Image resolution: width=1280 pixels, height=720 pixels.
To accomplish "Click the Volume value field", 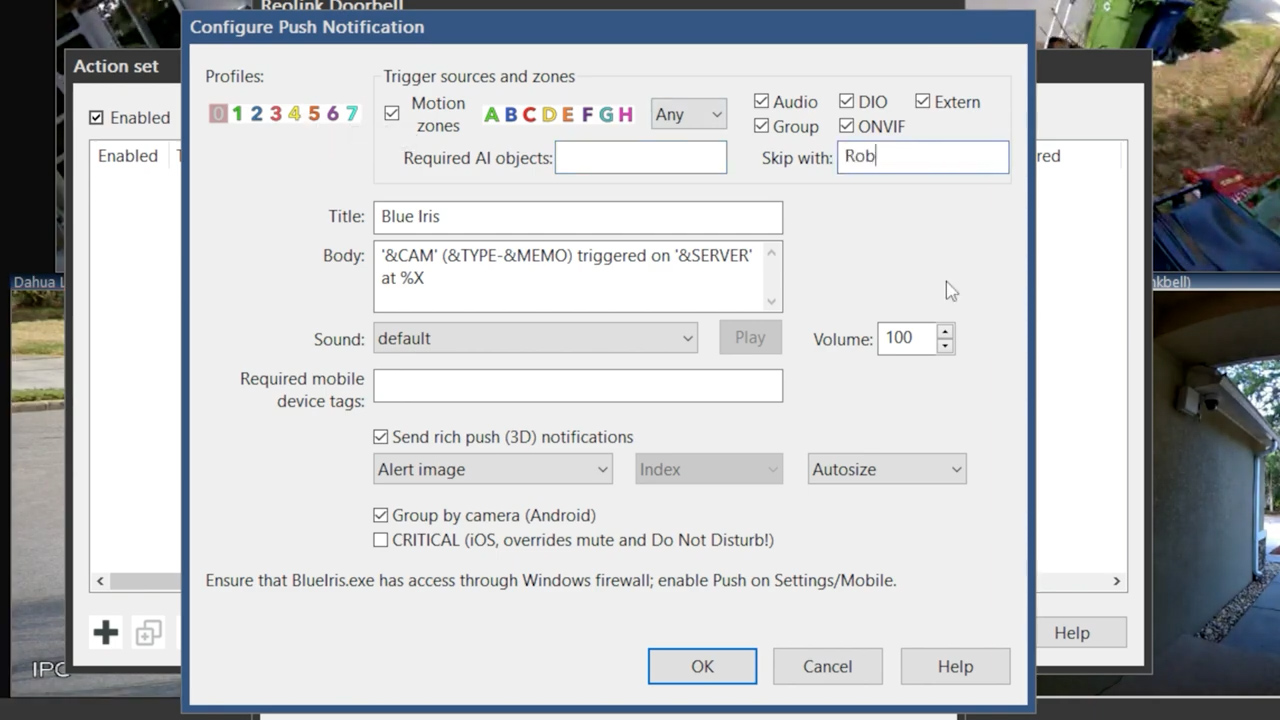I will pyautogui.click(x=907, y=338).
